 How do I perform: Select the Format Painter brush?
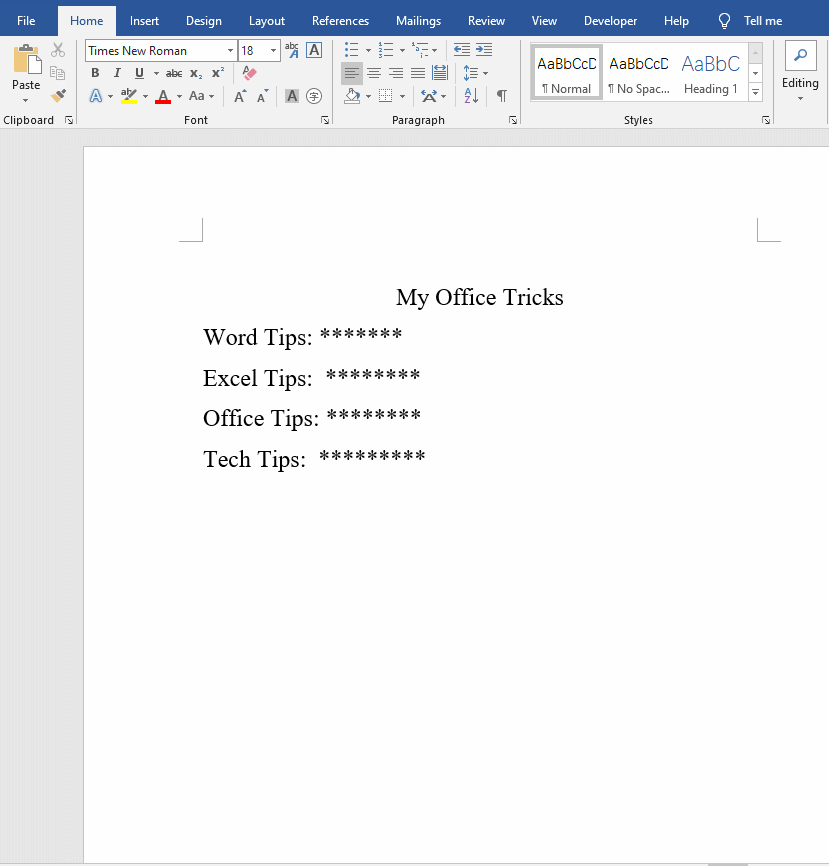(57, 96)
